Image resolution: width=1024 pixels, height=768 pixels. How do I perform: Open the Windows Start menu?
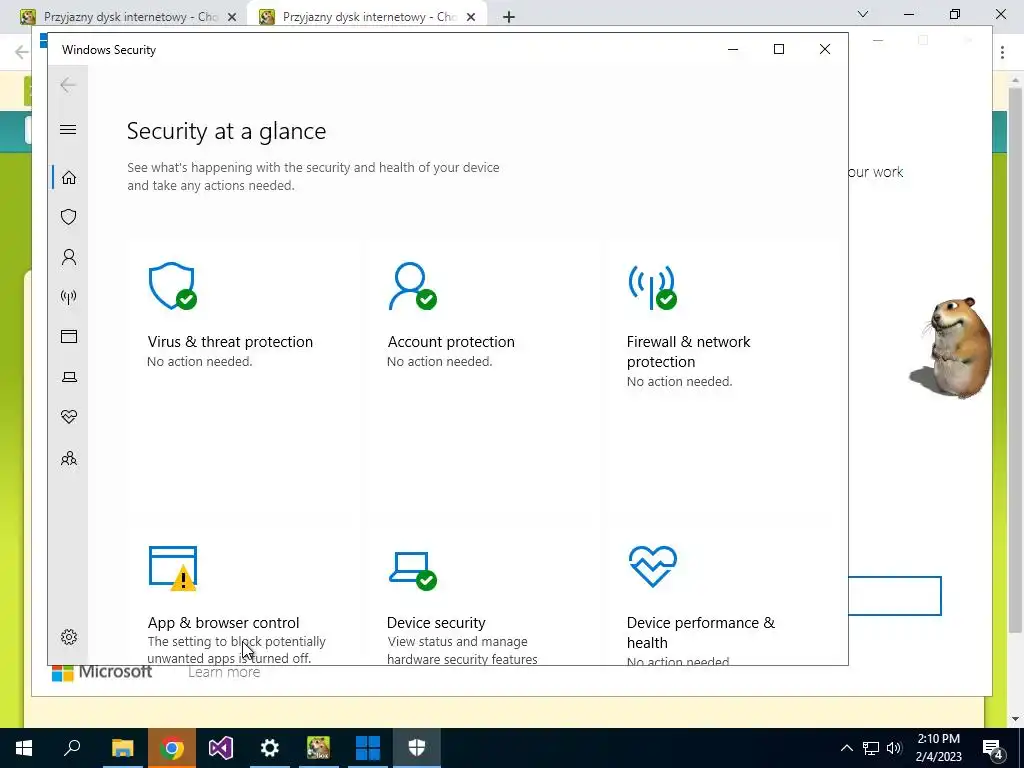pyautogui.click(x=24, y=748)
